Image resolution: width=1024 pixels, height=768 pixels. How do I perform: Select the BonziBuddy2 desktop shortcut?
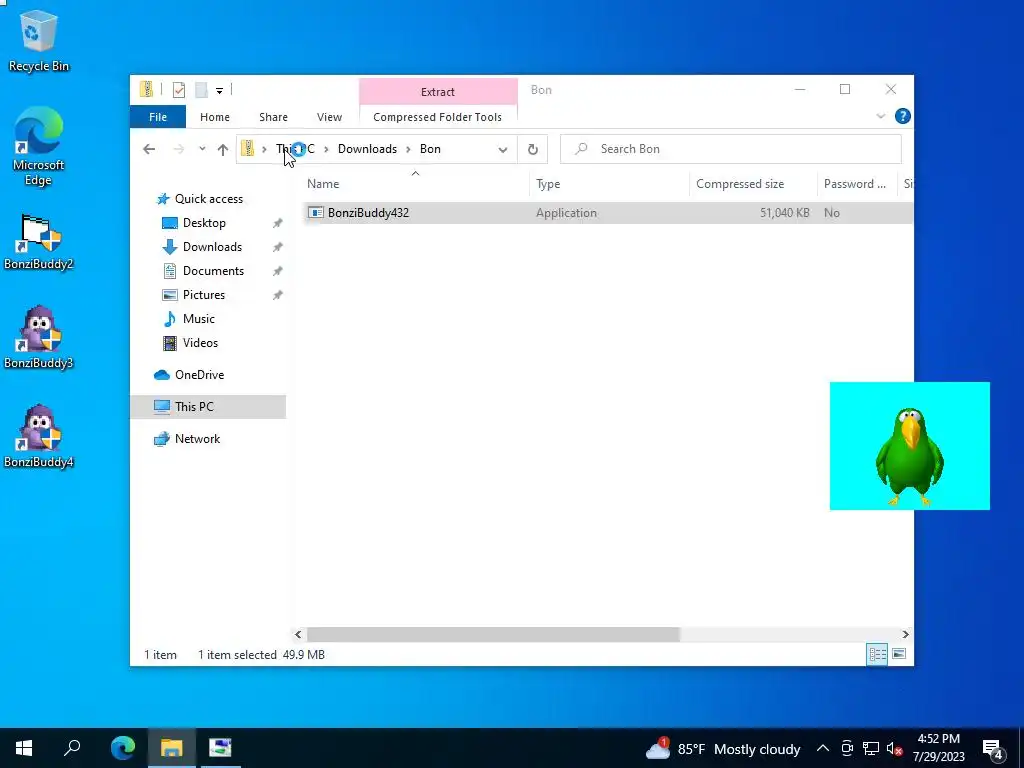pos(39,242)
